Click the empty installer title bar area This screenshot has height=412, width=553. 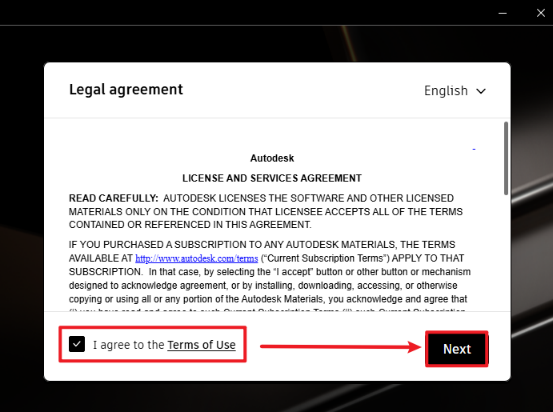pos(247,13)
